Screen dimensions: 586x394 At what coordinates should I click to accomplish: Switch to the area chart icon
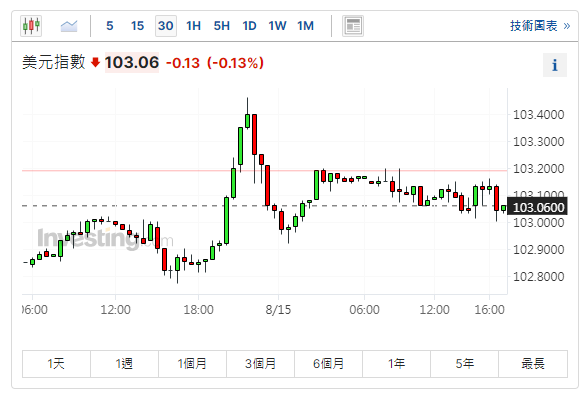coord(69,26)
